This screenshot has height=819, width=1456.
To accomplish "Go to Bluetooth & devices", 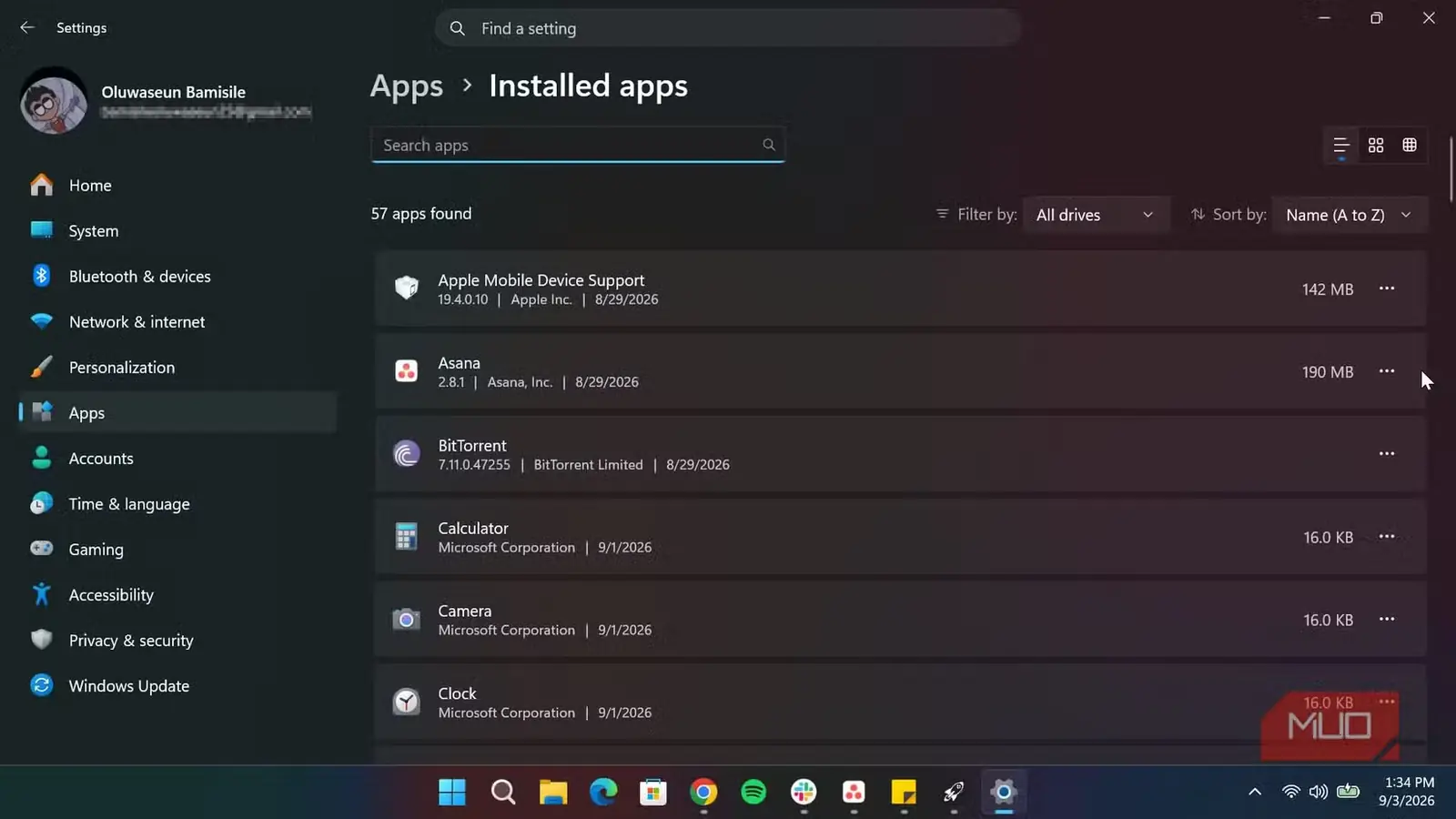I will (x=177, y=276).
